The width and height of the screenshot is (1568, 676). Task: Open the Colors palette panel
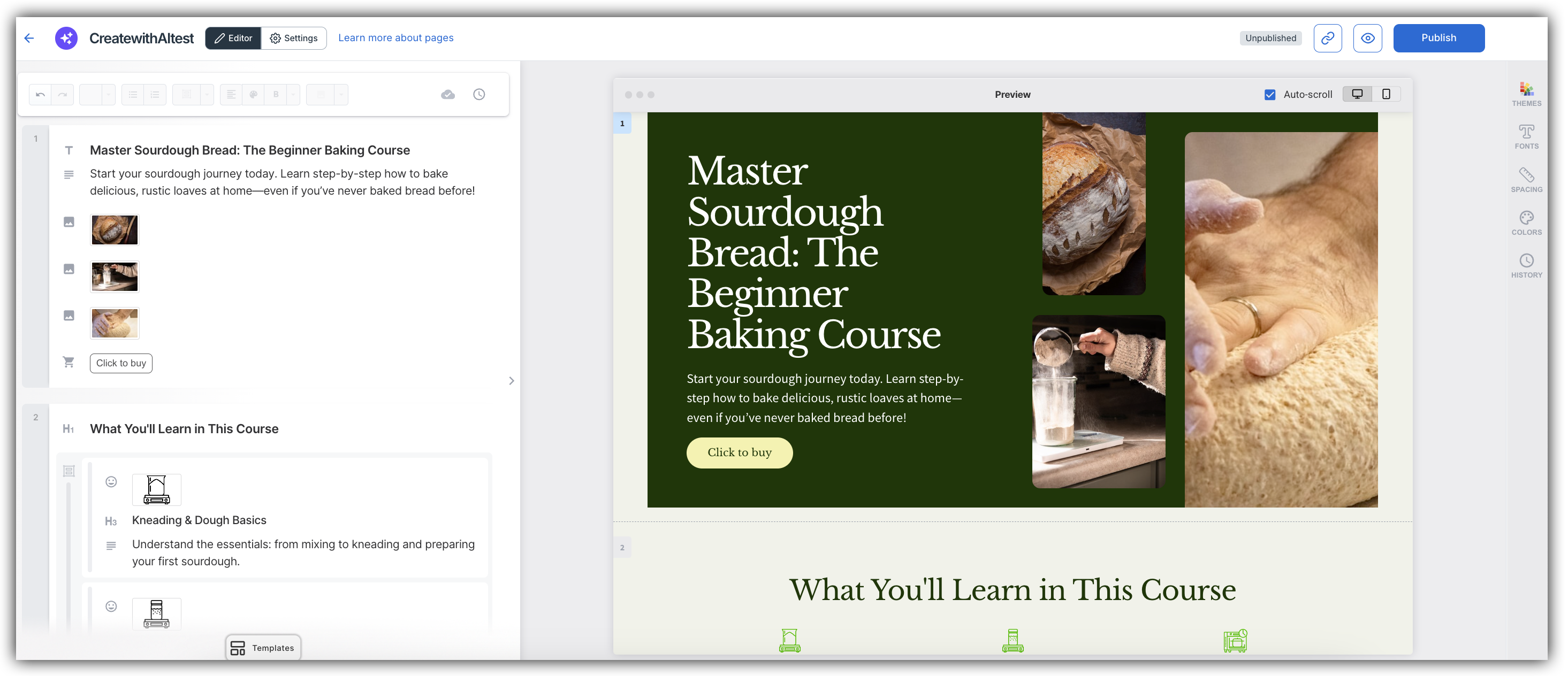(1526, 222)
